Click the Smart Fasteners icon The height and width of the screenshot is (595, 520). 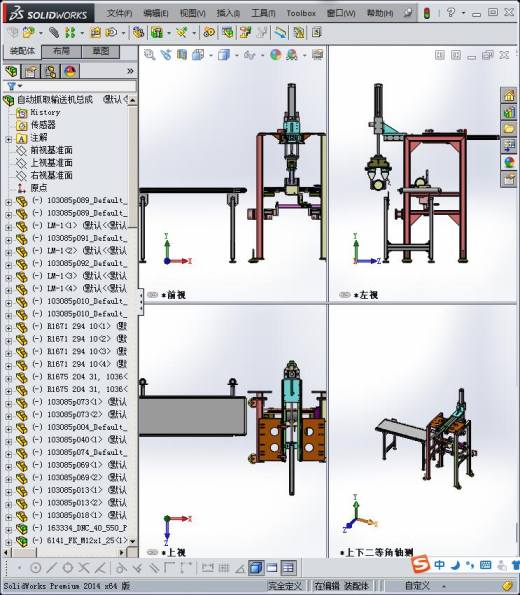click(x=95, y=33)
